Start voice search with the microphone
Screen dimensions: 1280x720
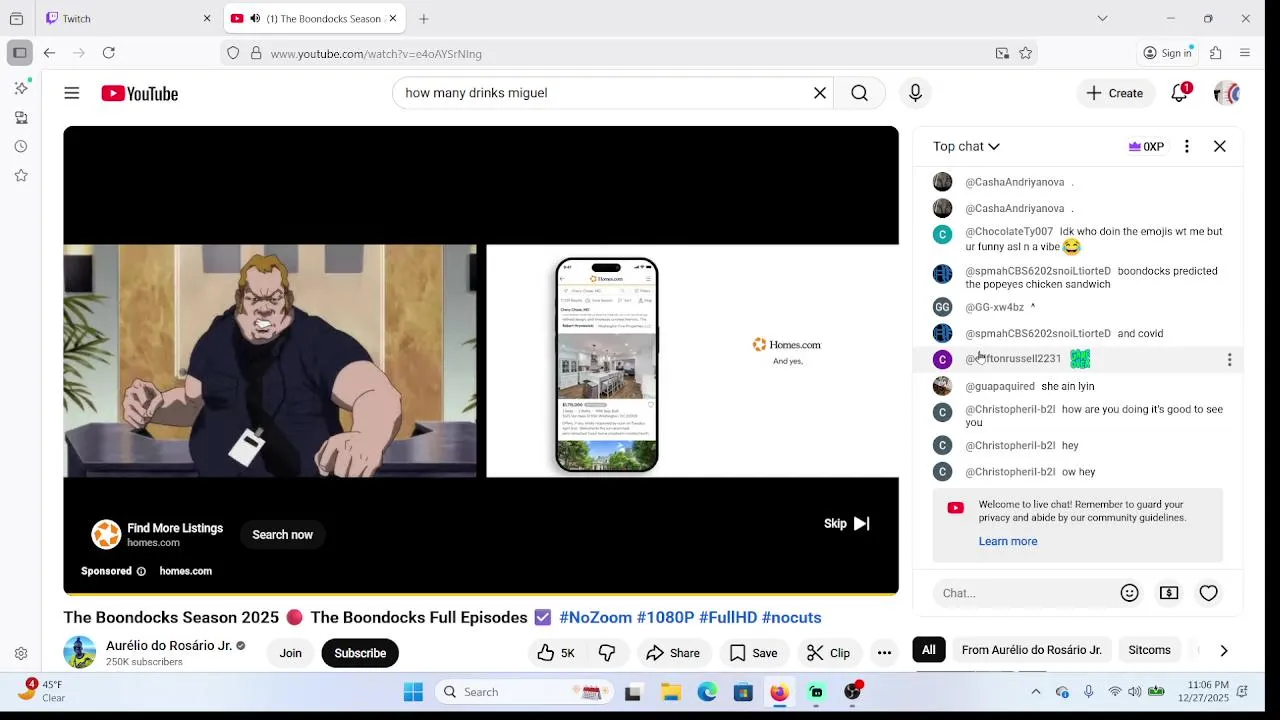pos(915,93)
